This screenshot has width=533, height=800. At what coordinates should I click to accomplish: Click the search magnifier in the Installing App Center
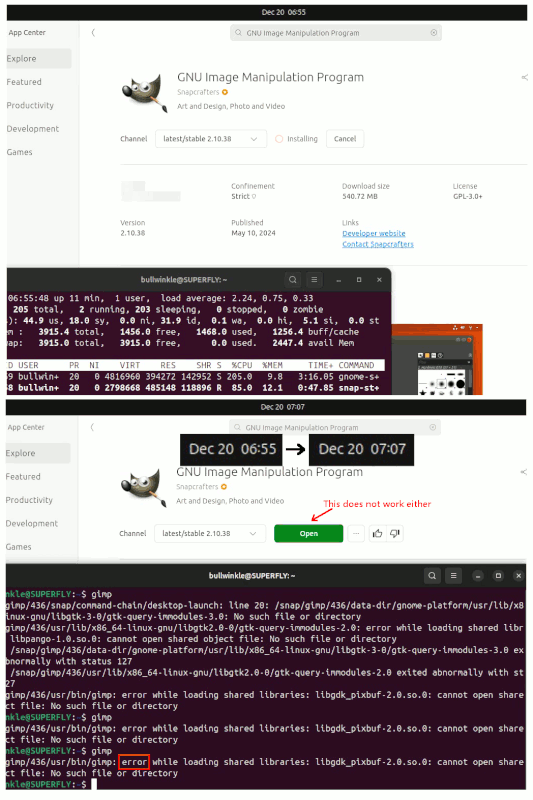tap(238, 33)
